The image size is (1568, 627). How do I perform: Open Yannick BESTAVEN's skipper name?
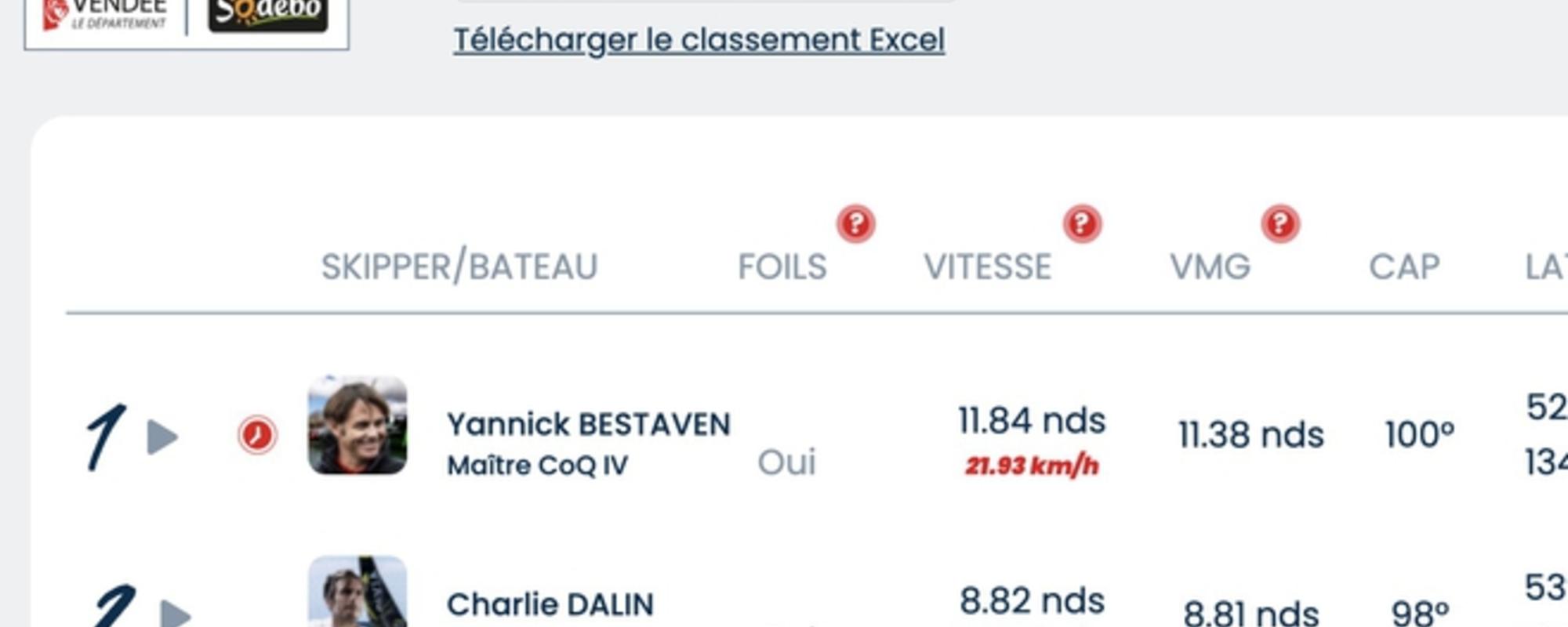(x=588, y=425)
